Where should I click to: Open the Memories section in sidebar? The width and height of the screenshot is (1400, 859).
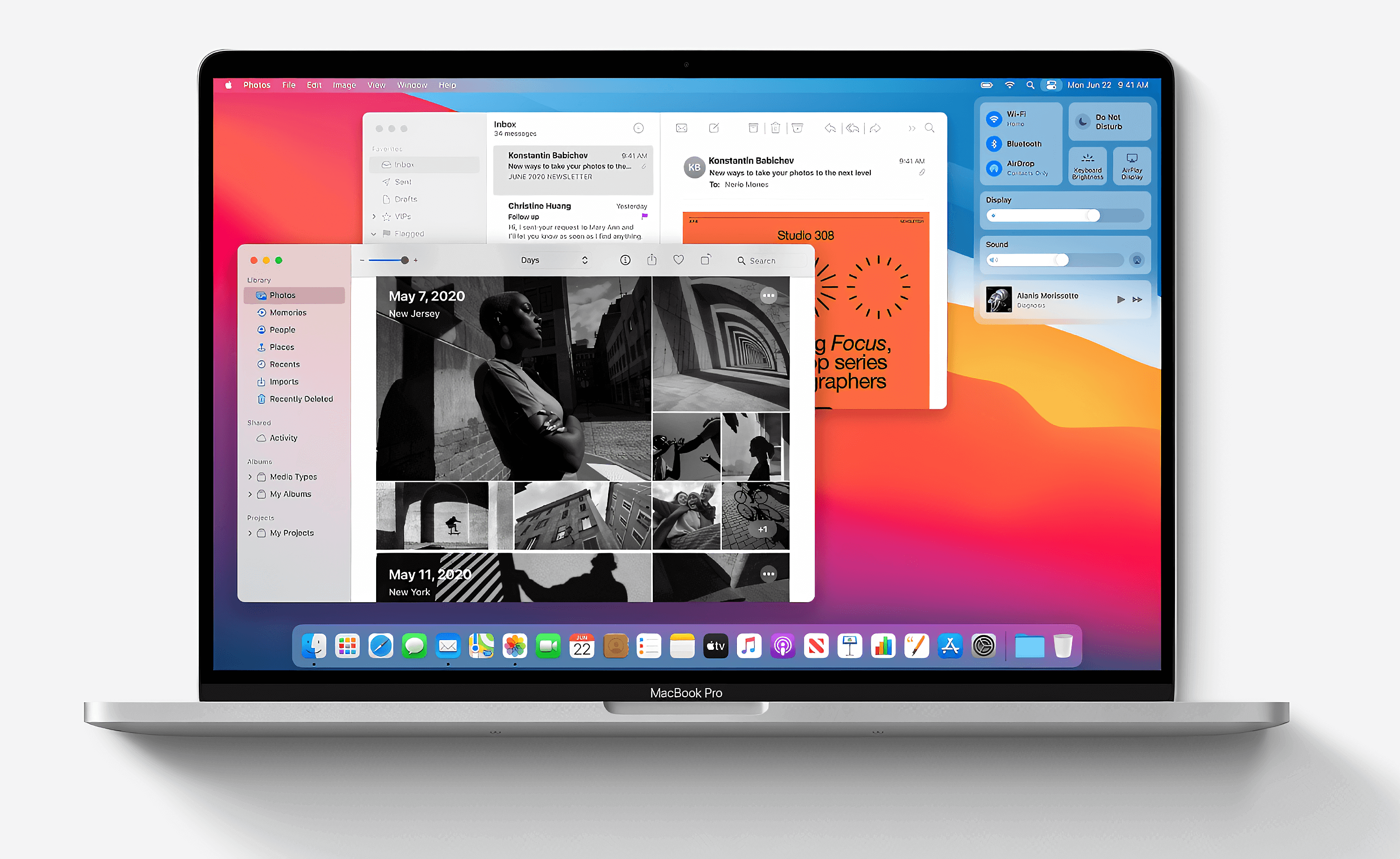288,313
